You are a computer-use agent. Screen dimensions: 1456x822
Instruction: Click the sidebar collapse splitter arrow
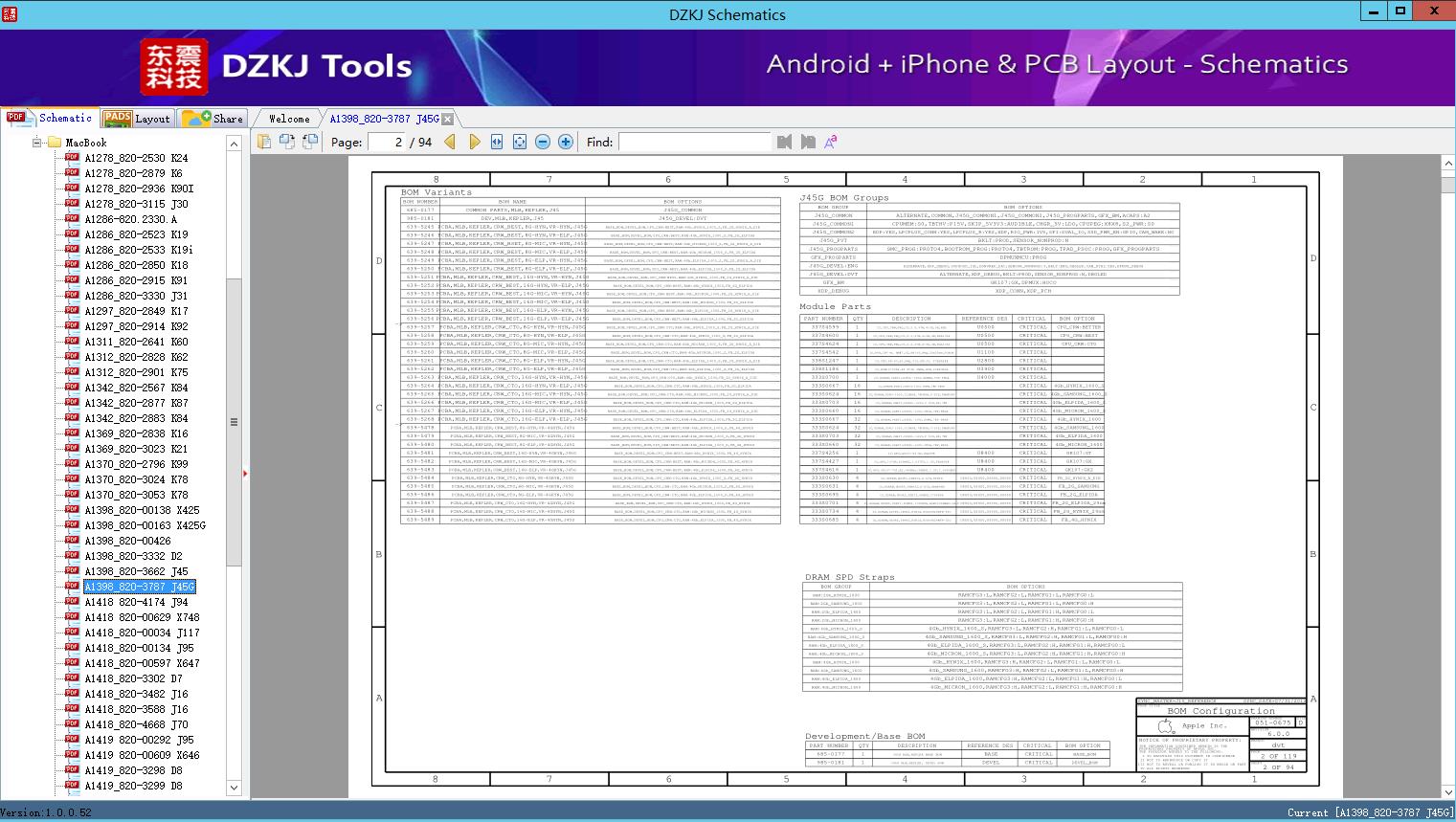[x=246, y=473]
